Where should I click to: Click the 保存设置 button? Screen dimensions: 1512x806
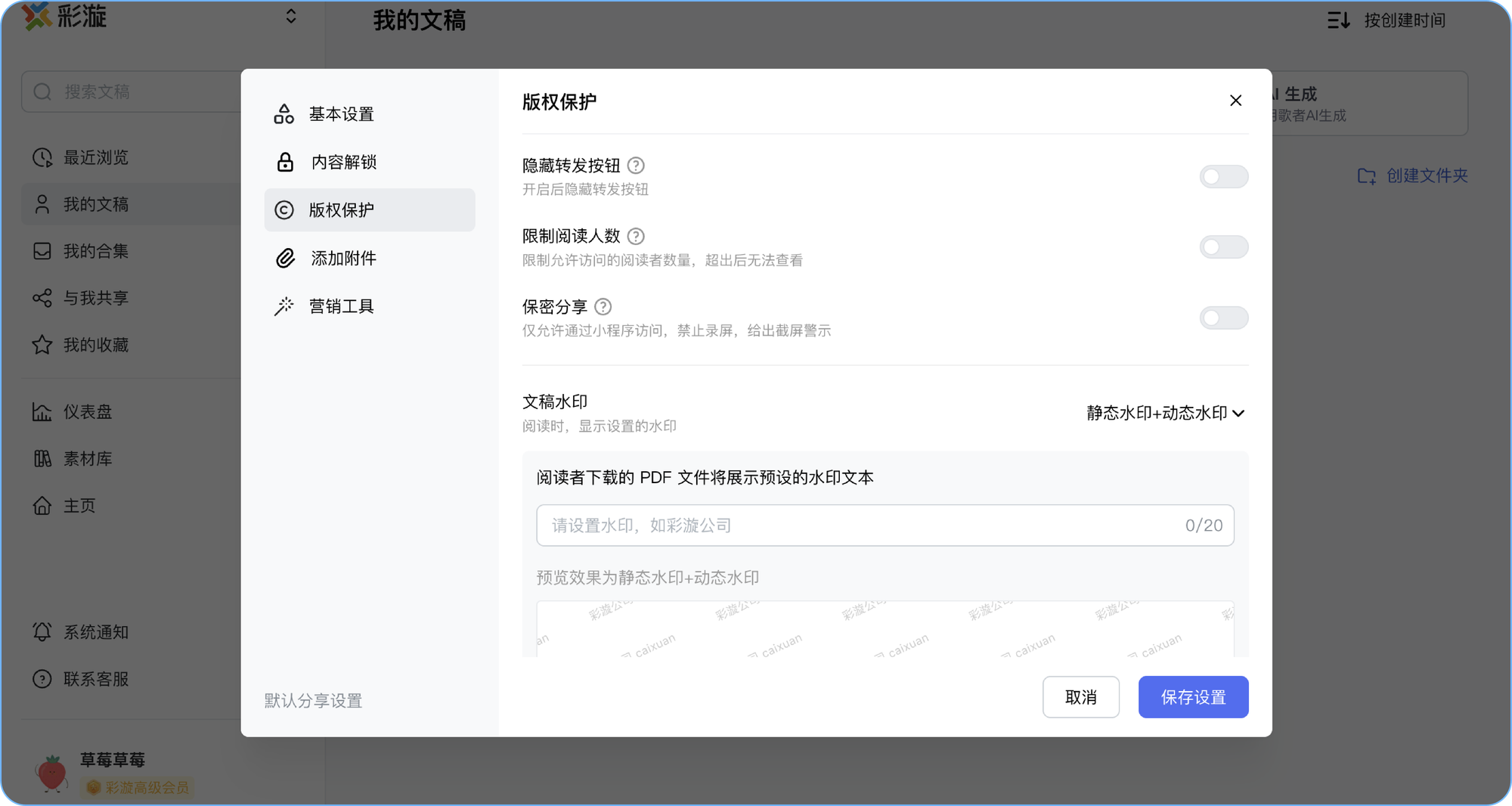(x=1193, y=697)
